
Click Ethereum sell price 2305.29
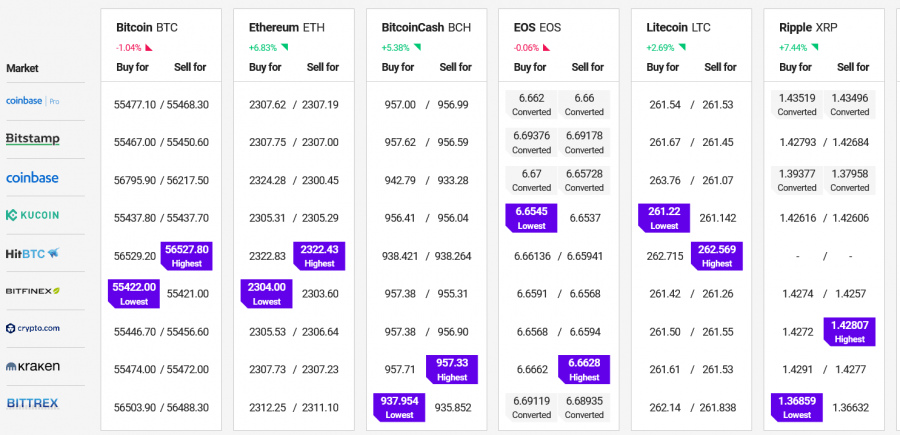point(320,218)
